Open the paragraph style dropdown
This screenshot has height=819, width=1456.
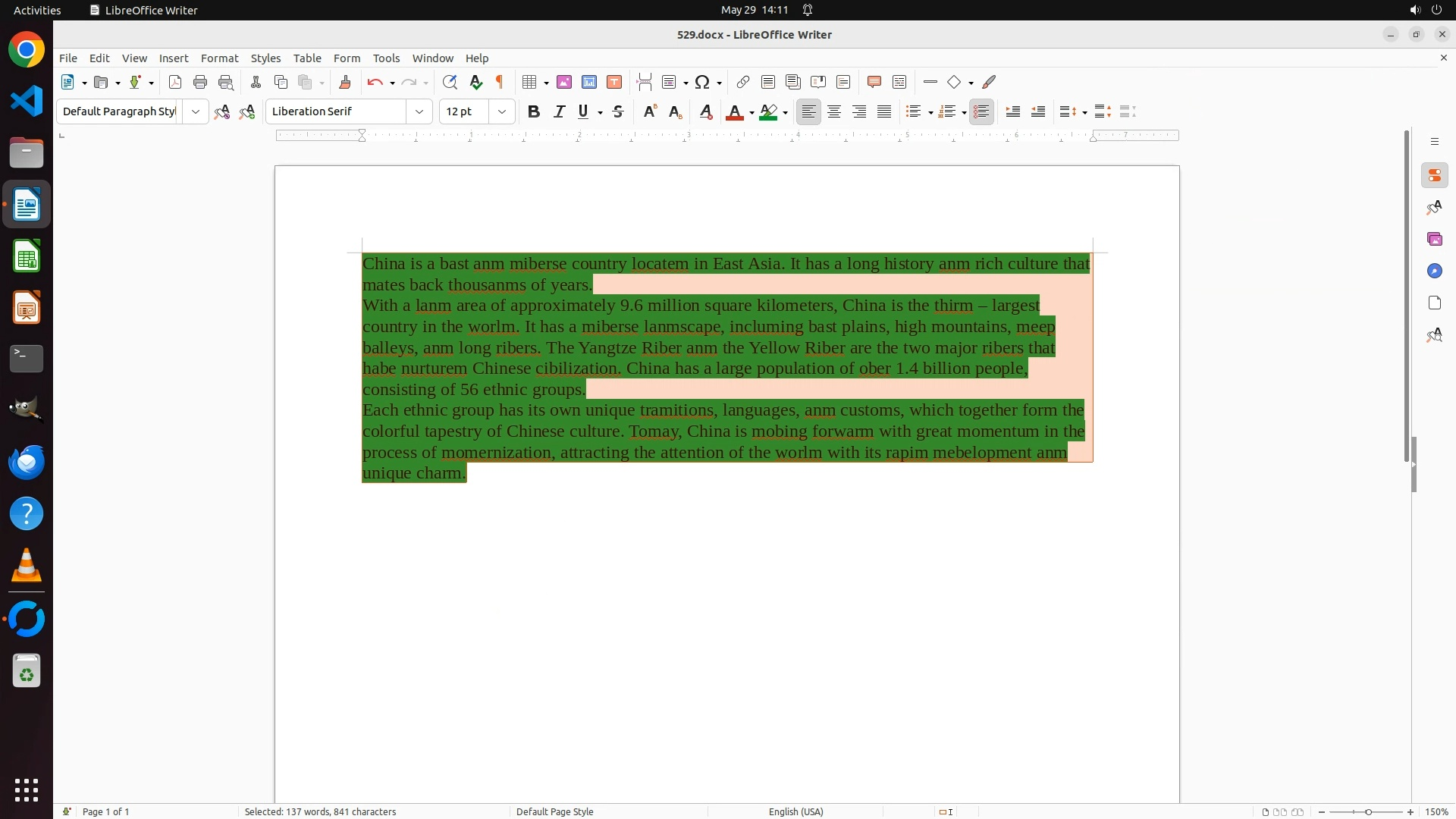click(196, 111)
